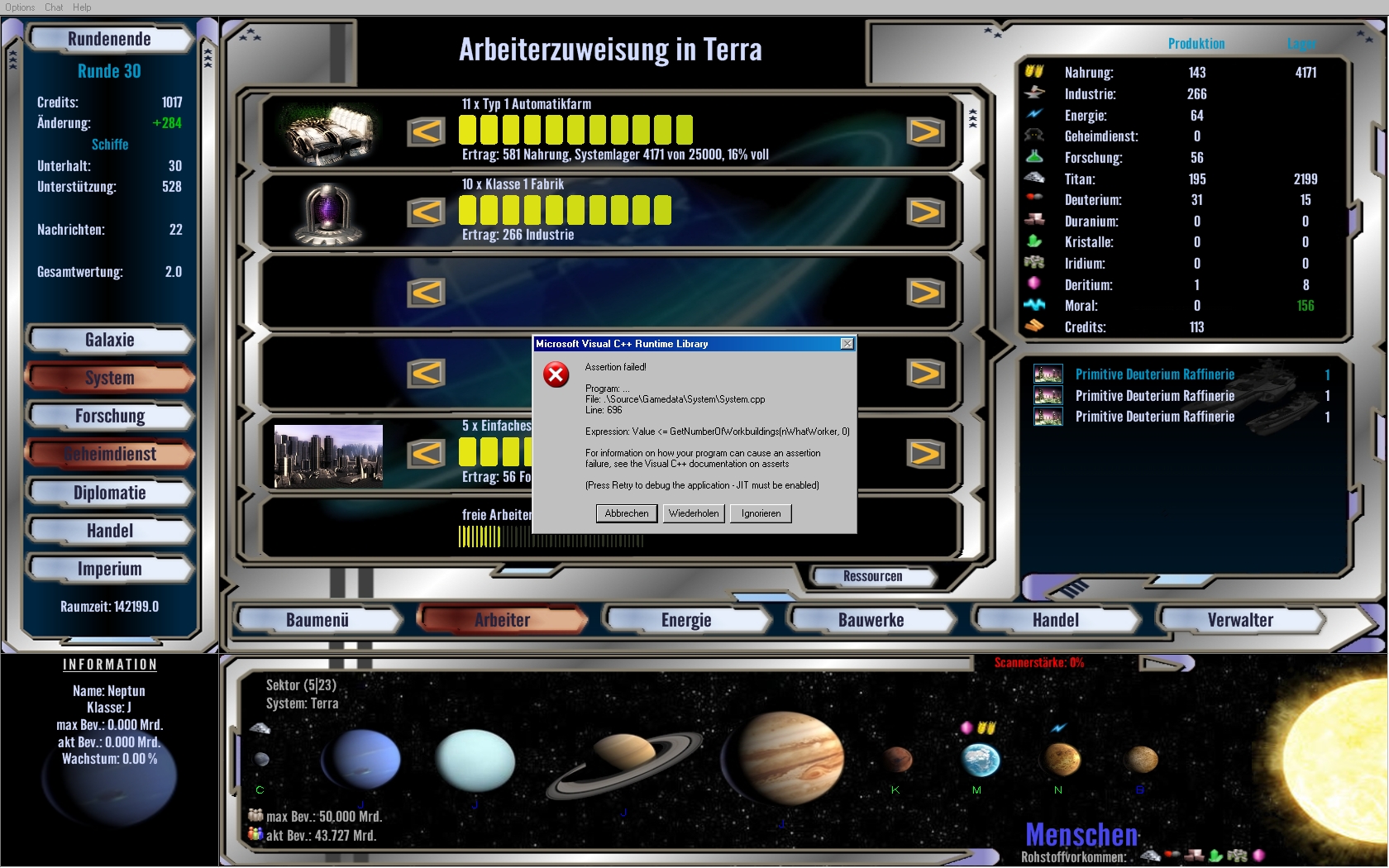Switch to the Verwalter tab
The height and width of the screenshot is (868, 1389).
pyautogui.click(x=1240, y=620)
